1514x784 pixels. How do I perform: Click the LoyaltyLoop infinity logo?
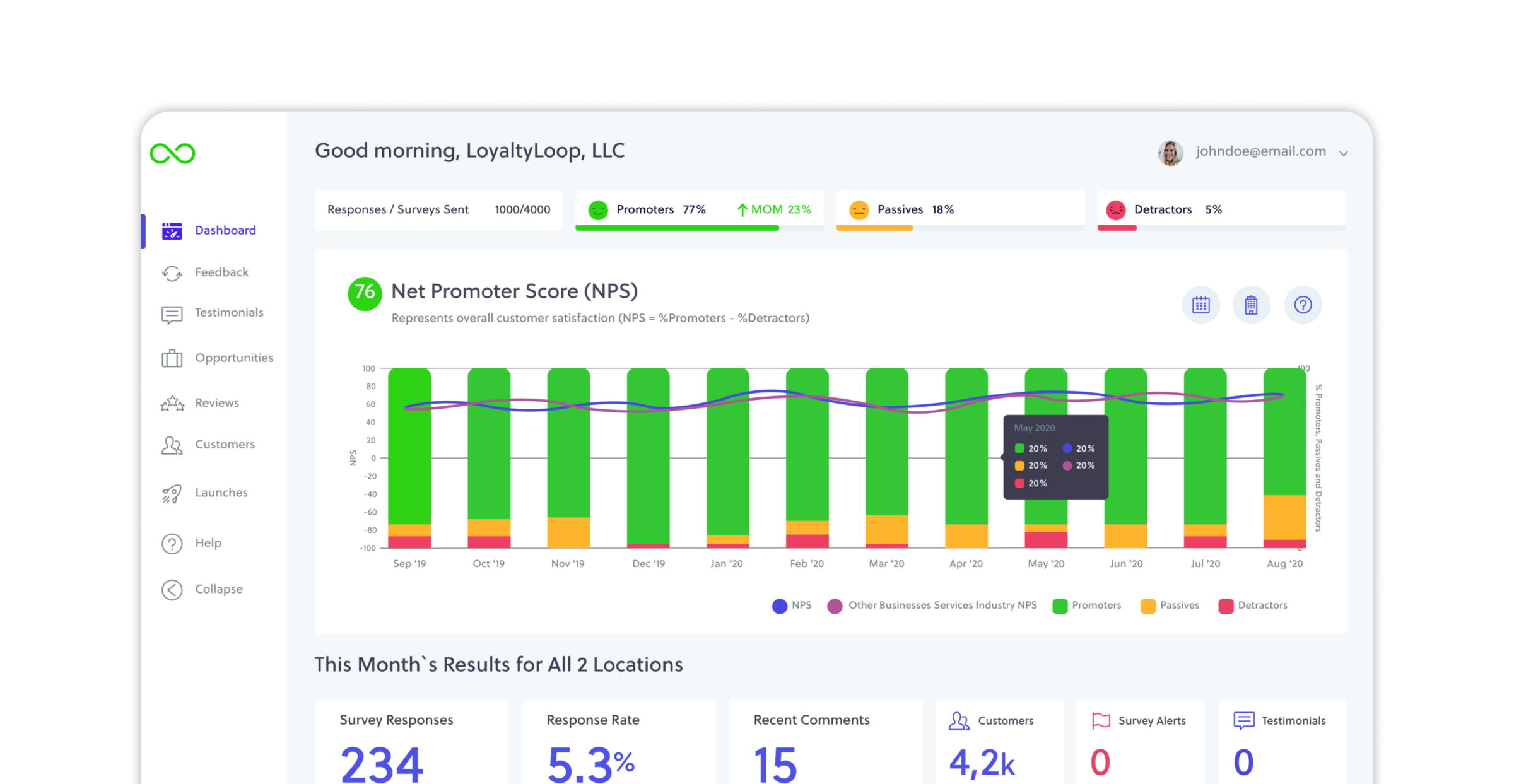point(172,153)
